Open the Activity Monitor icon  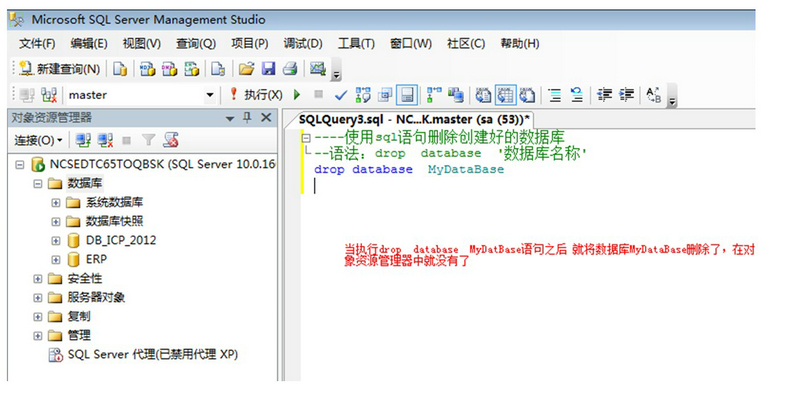[318, 69]
